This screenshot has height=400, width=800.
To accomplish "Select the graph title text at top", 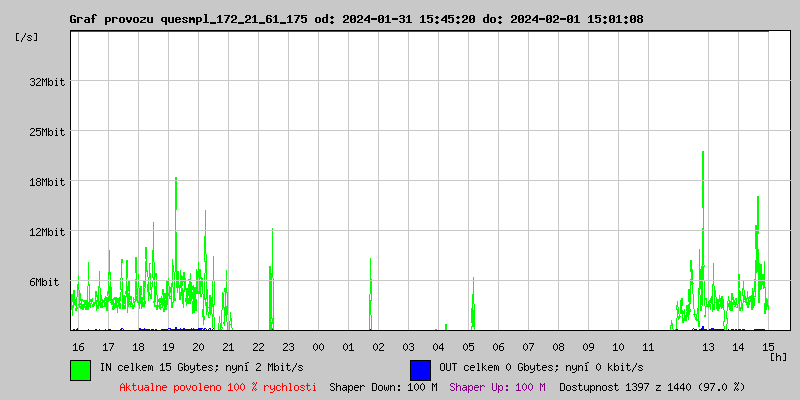I will (356, 19).
